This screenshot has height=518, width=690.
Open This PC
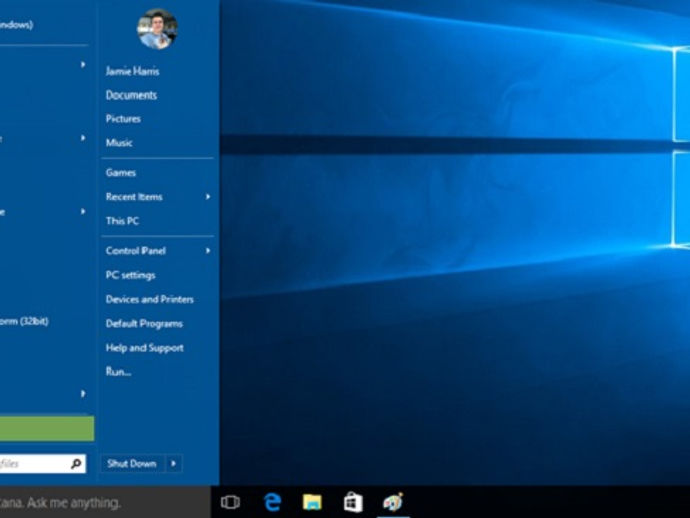point(122,221)
